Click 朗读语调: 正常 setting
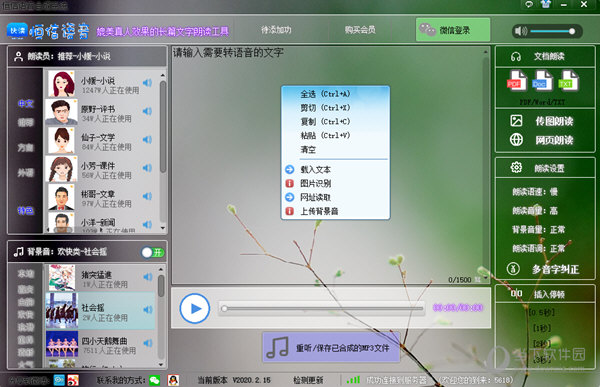600x387 pixels. [x=539, y=249]
